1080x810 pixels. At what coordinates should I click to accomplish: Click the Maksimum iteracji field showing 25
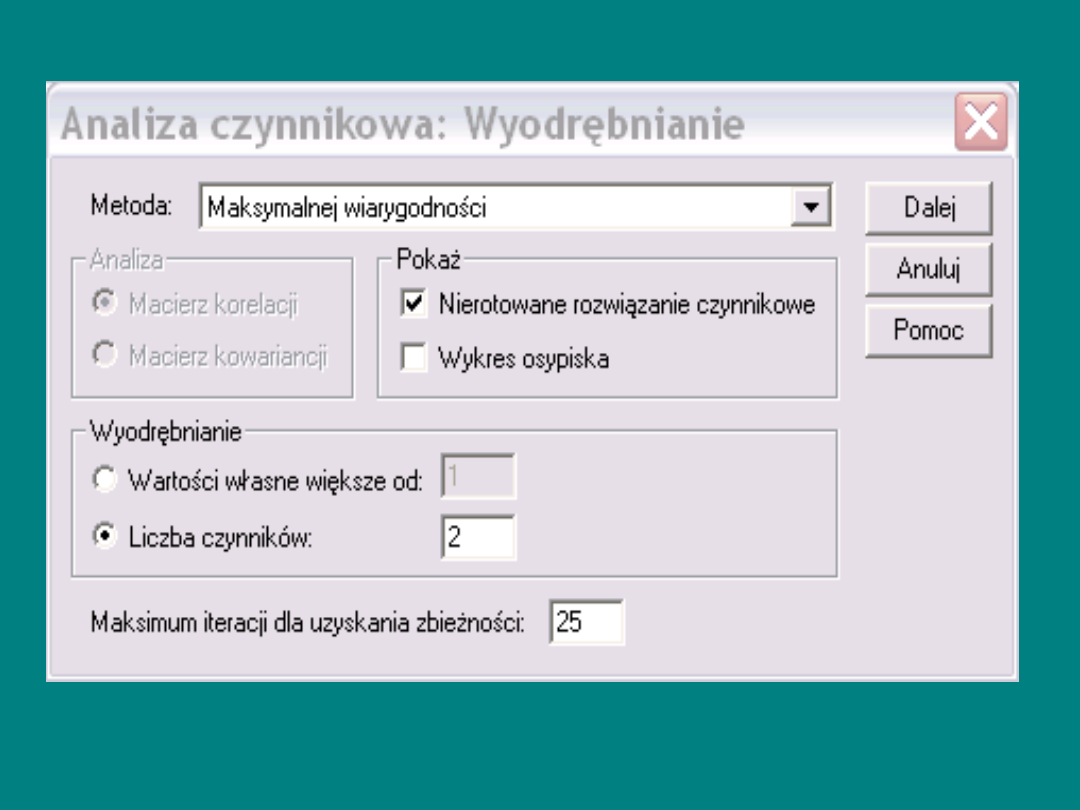pos(586,622)
